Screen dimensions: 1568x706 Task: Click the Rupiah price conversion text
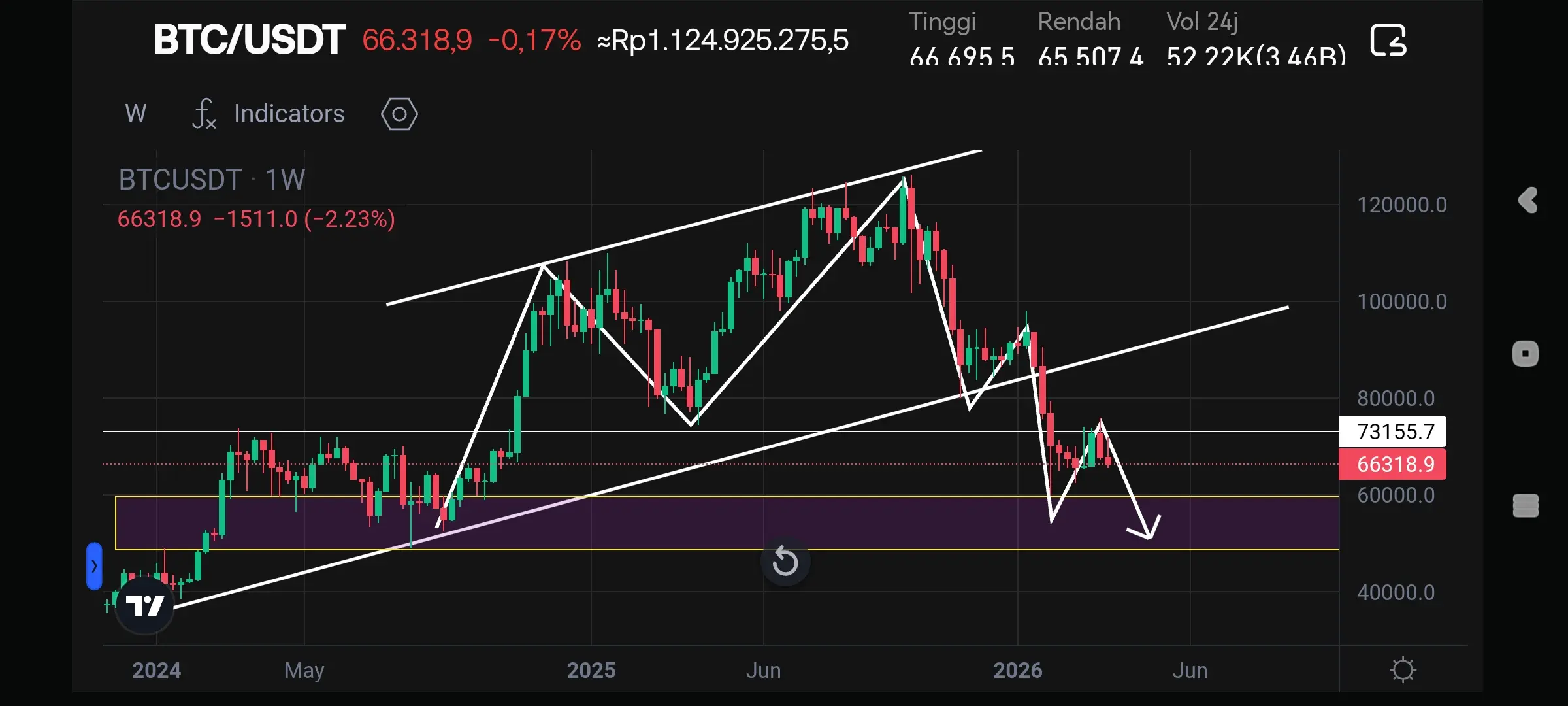tap(723, 41)
